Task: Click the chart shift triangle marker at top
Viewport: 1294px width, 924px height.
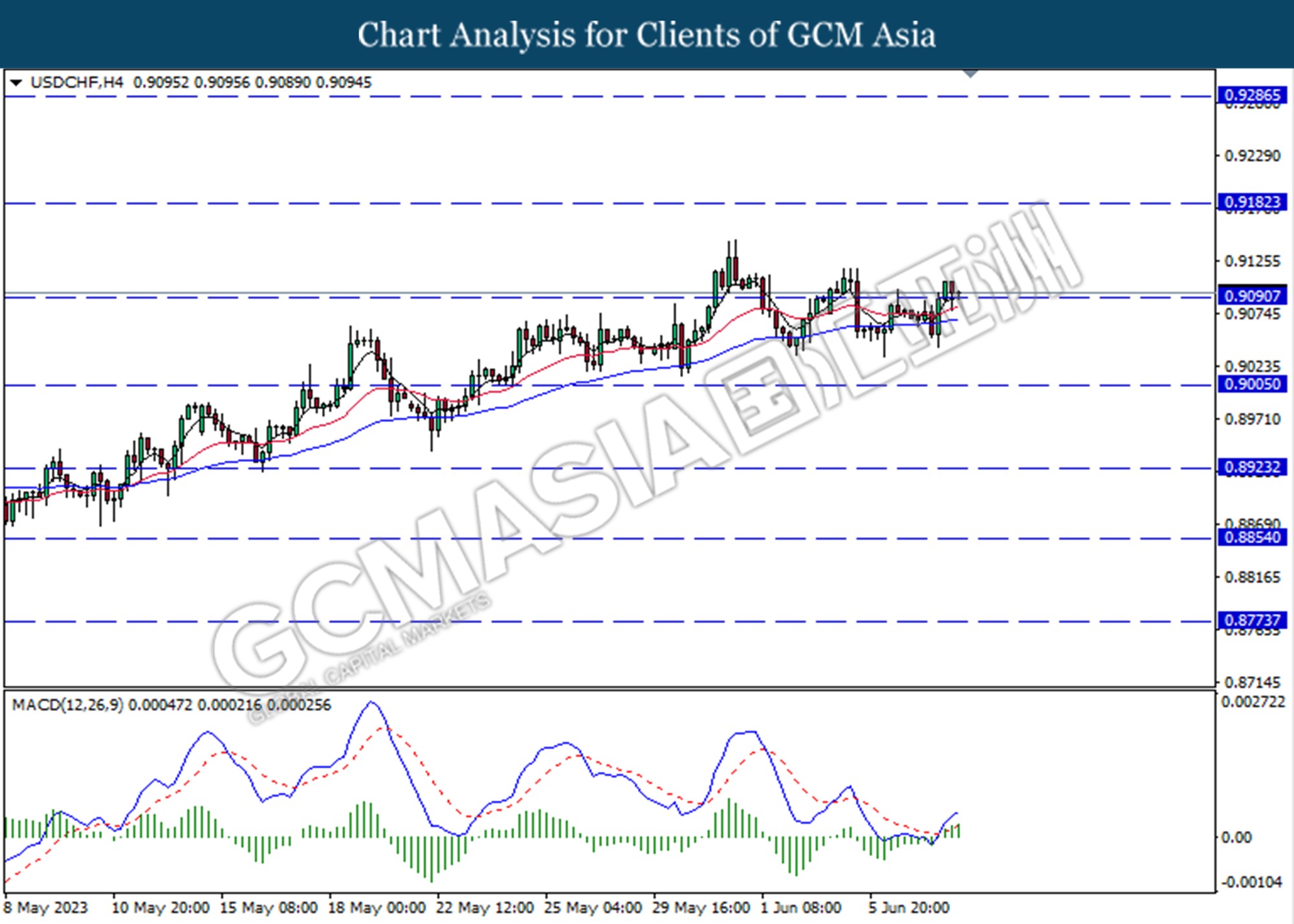Action: (970, 74)
